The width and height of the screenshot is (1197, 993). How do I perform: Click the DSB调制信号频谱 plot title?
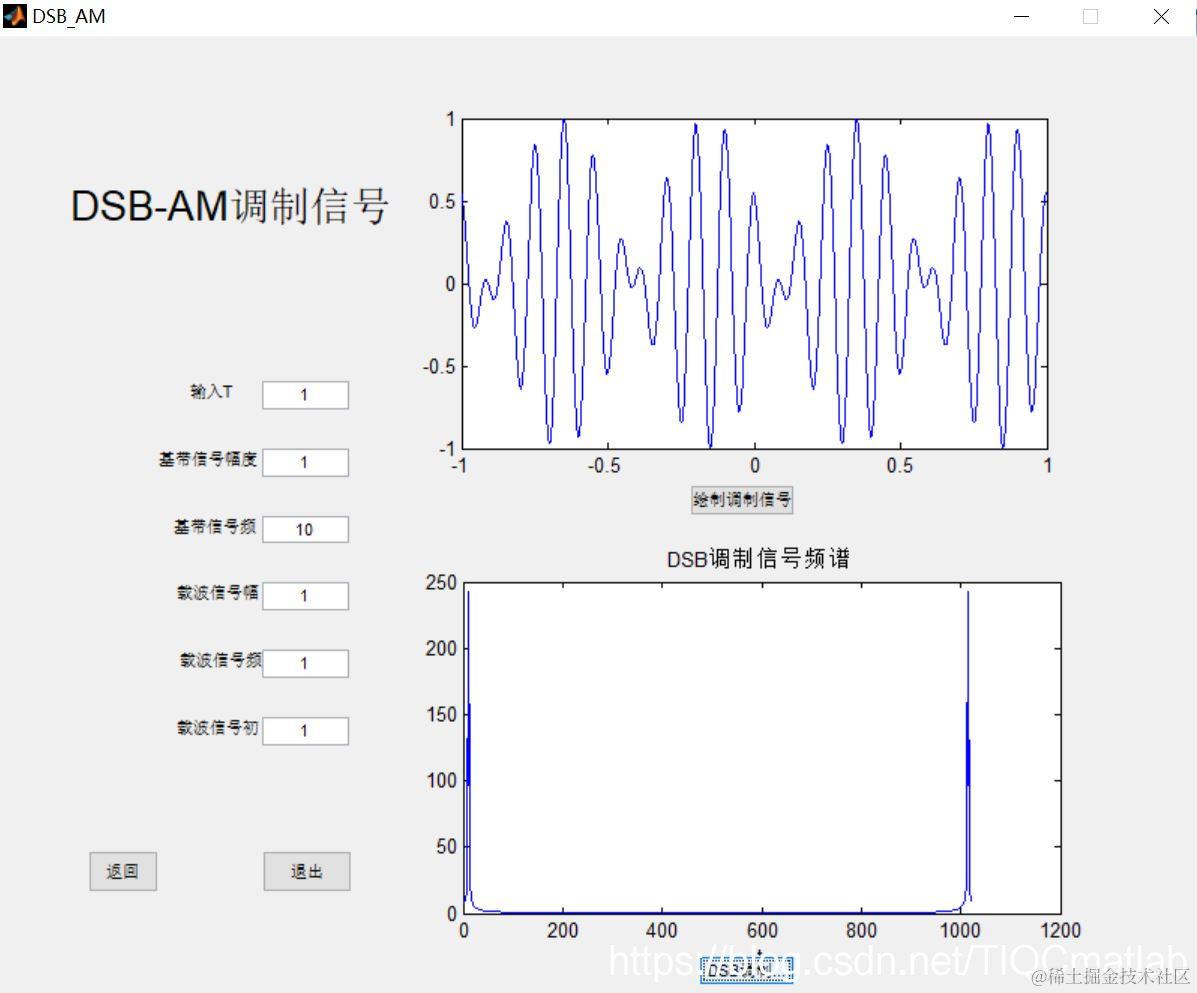[x=758, y=559]
